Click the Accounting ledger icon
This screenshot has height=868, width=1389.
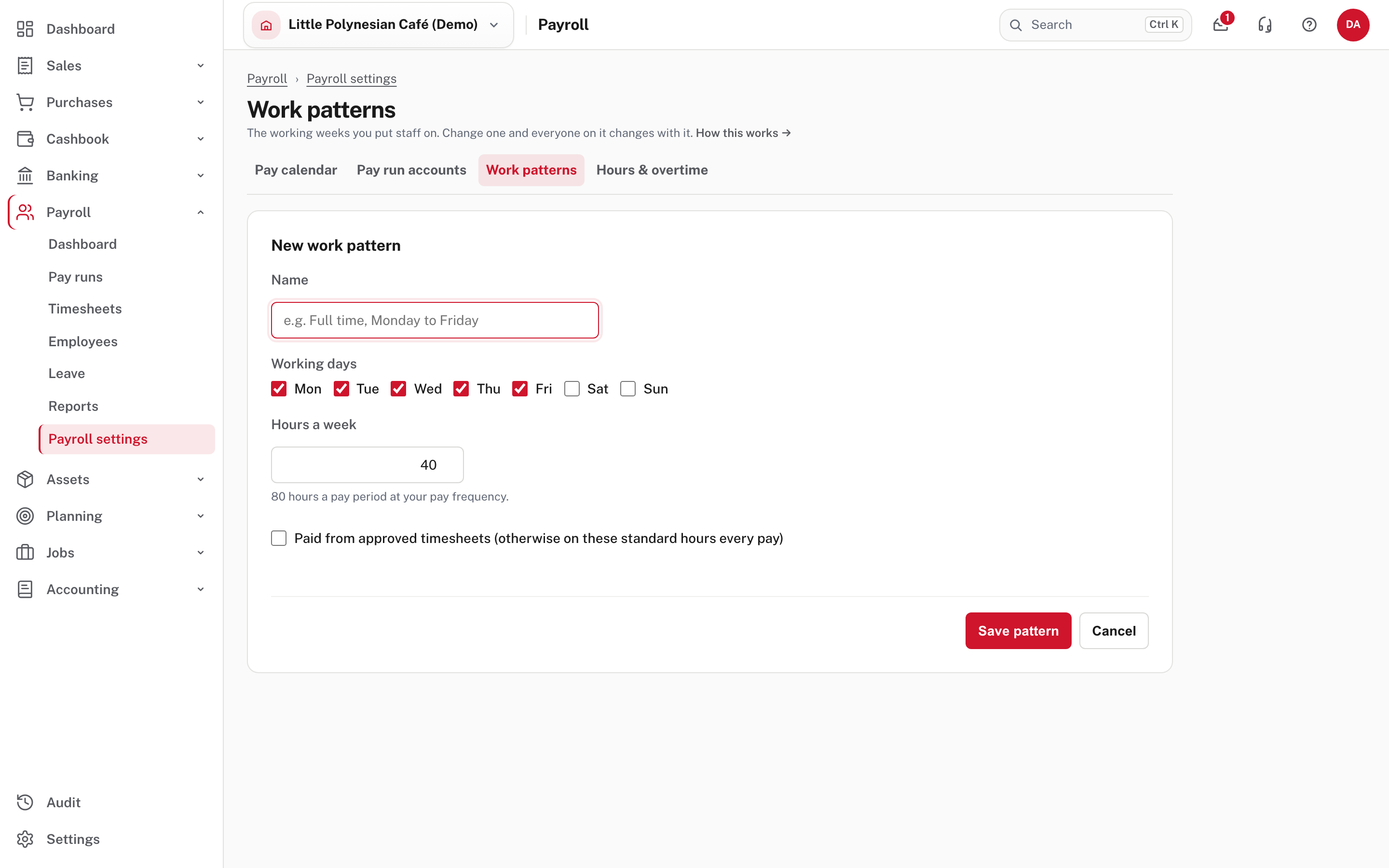25,590
